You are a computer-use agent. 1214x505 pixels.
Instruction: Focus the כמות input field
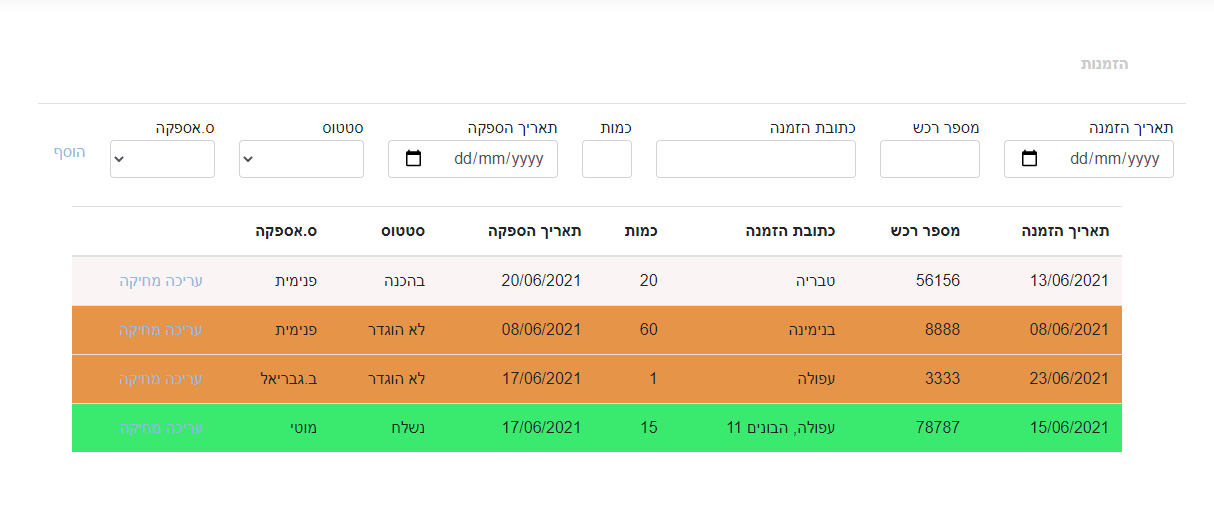click(x=607, y=159)
